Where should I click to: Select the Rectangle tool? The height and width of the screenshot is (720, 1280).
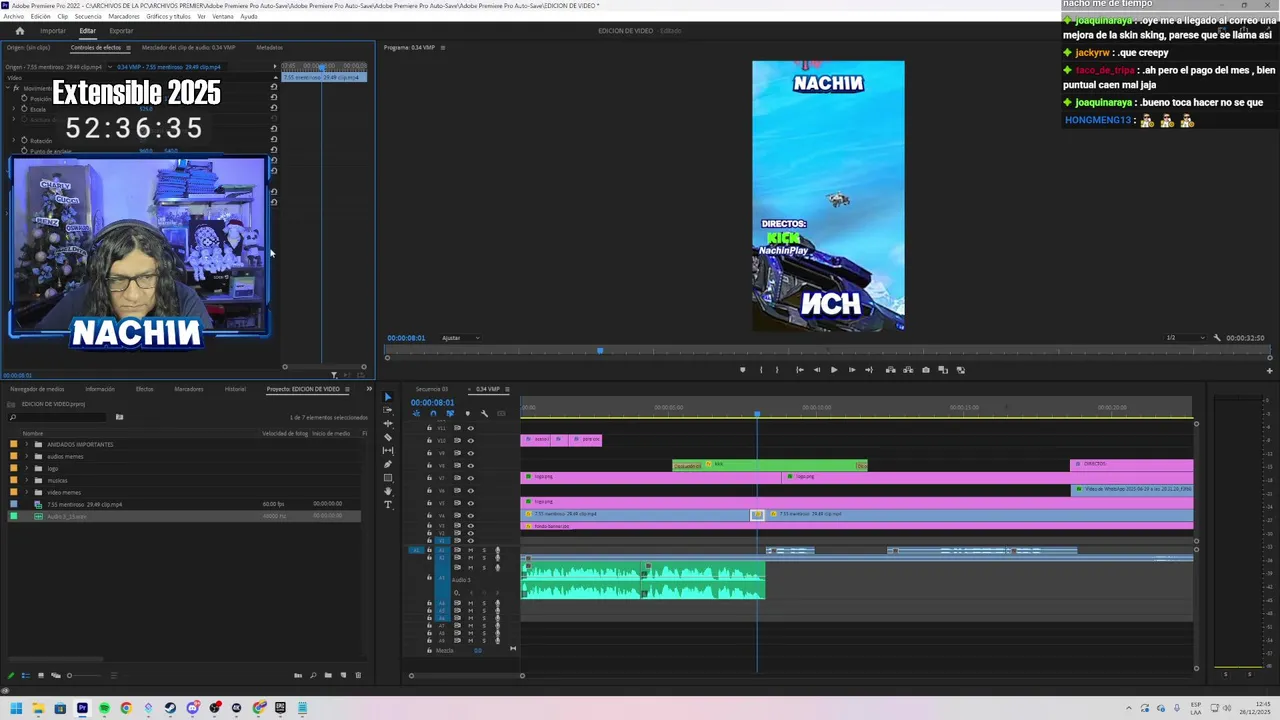[388, 478]
